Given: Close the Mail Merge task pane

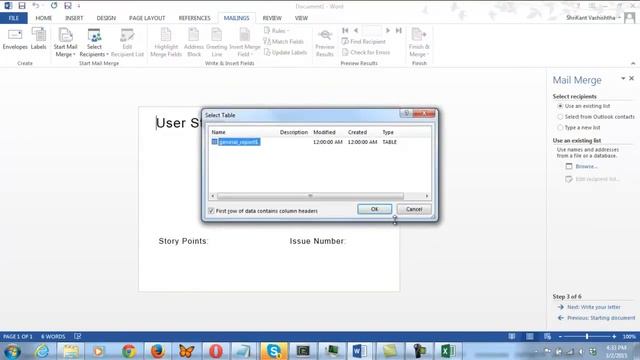Looking at the screenshot, I should (631, 78).
